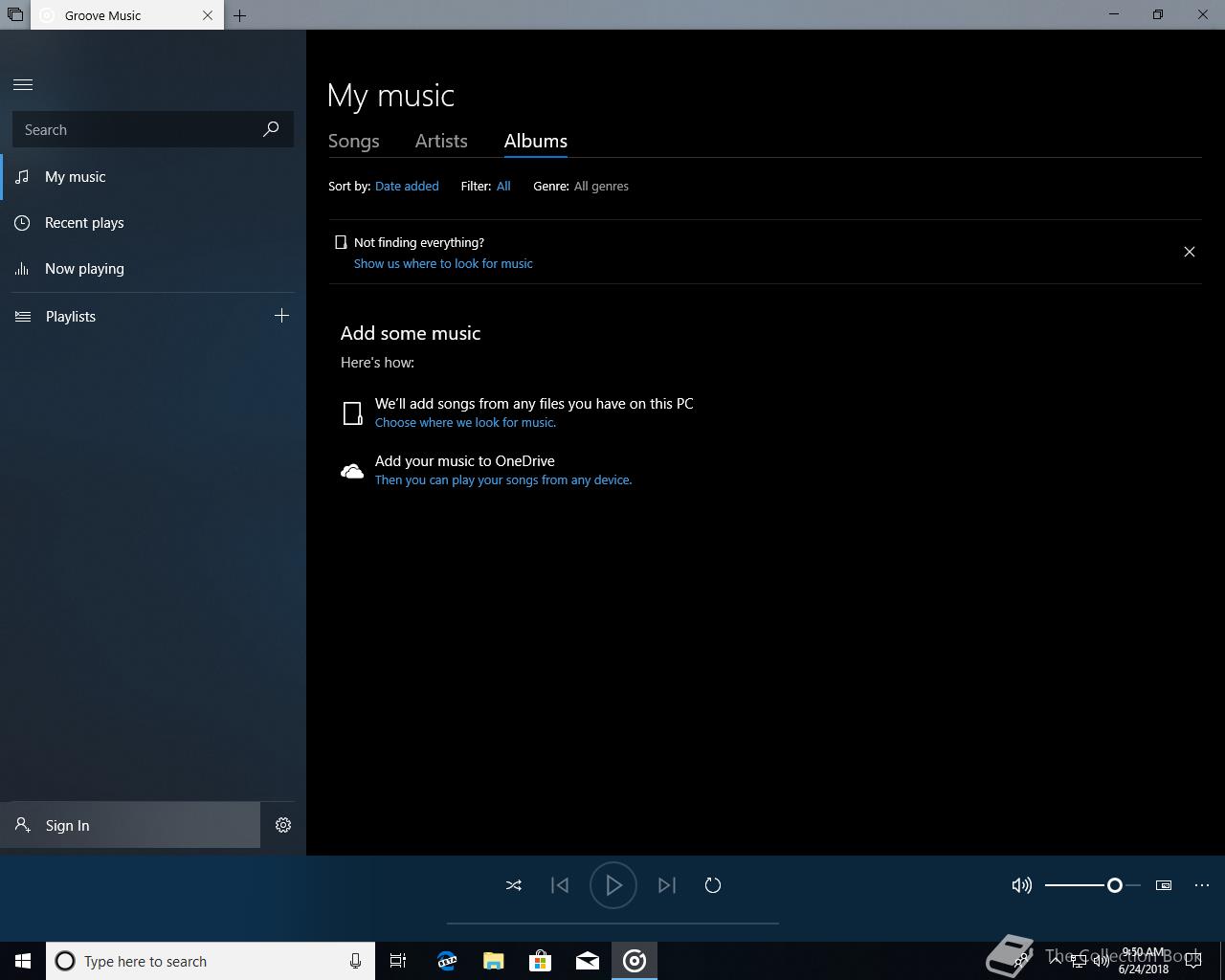This screenshot has height=980, width=1225.
Task: Open mini view player
Action: pyautogui.click(x=1164, y=885)
